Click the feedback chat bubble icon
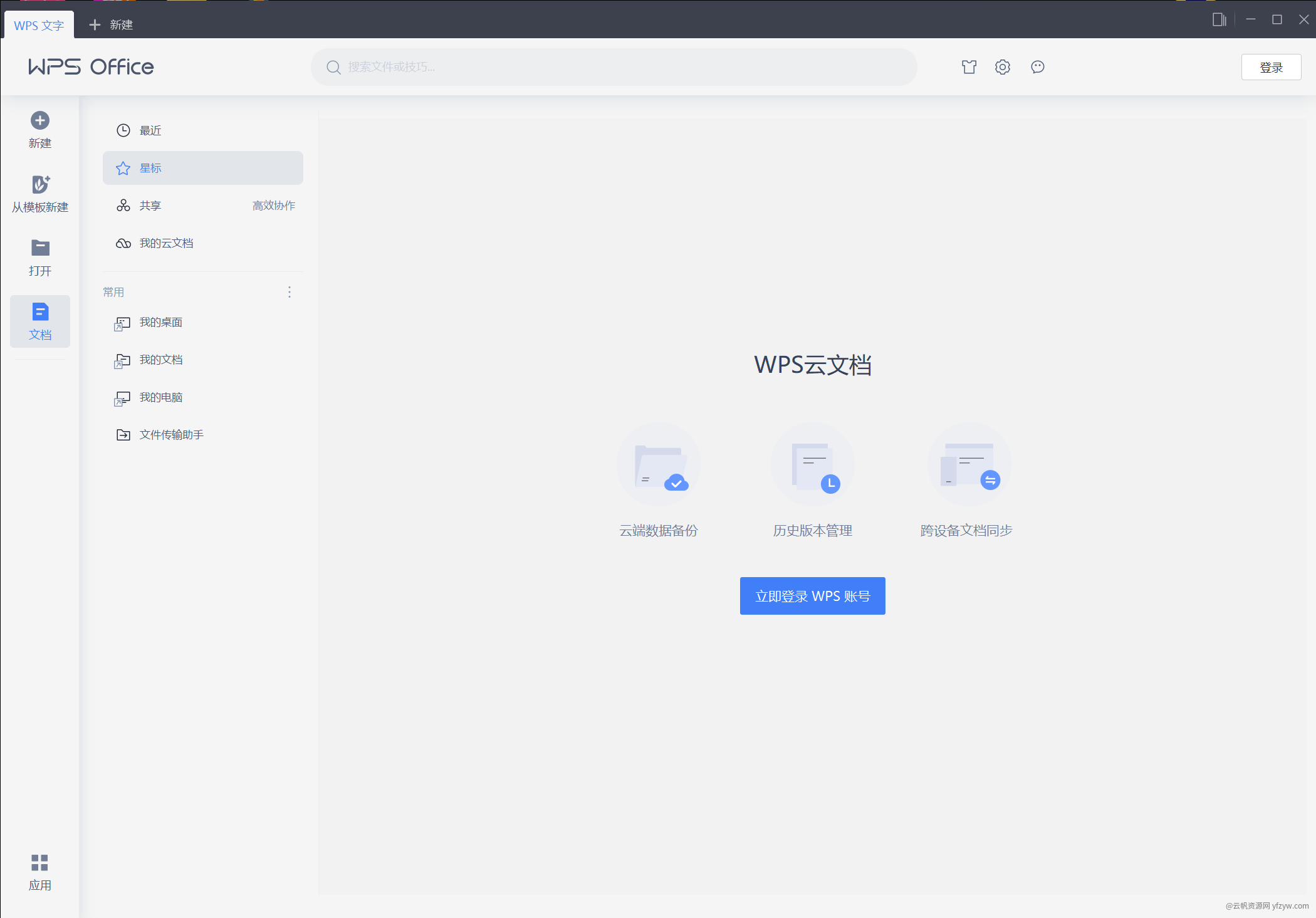The height and width of the screenshot is (918, 1316). point(1038,67)
